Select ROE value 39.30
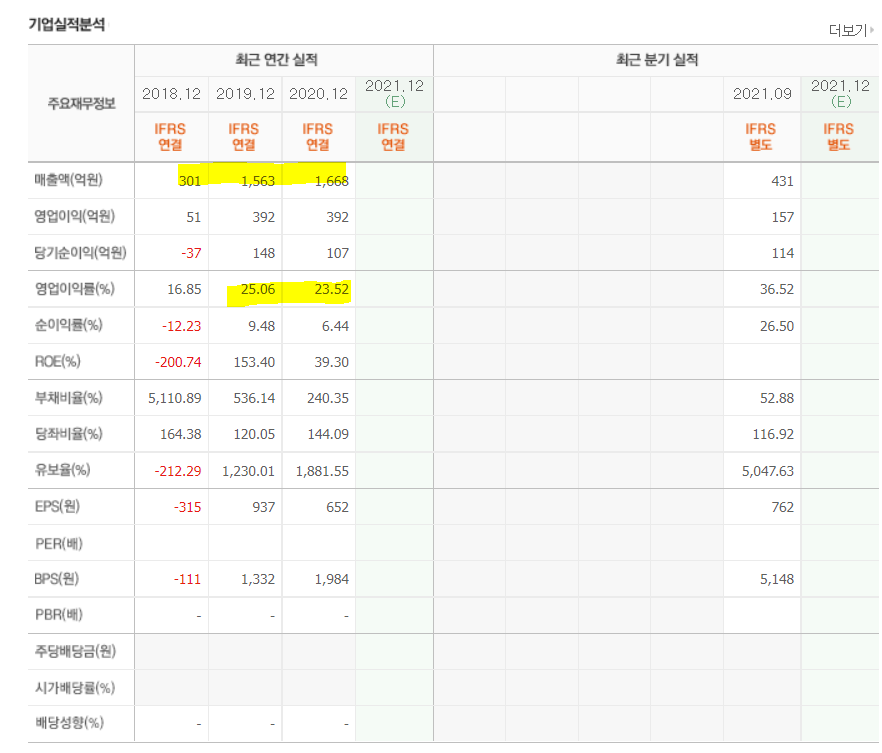 click(331, 362)
